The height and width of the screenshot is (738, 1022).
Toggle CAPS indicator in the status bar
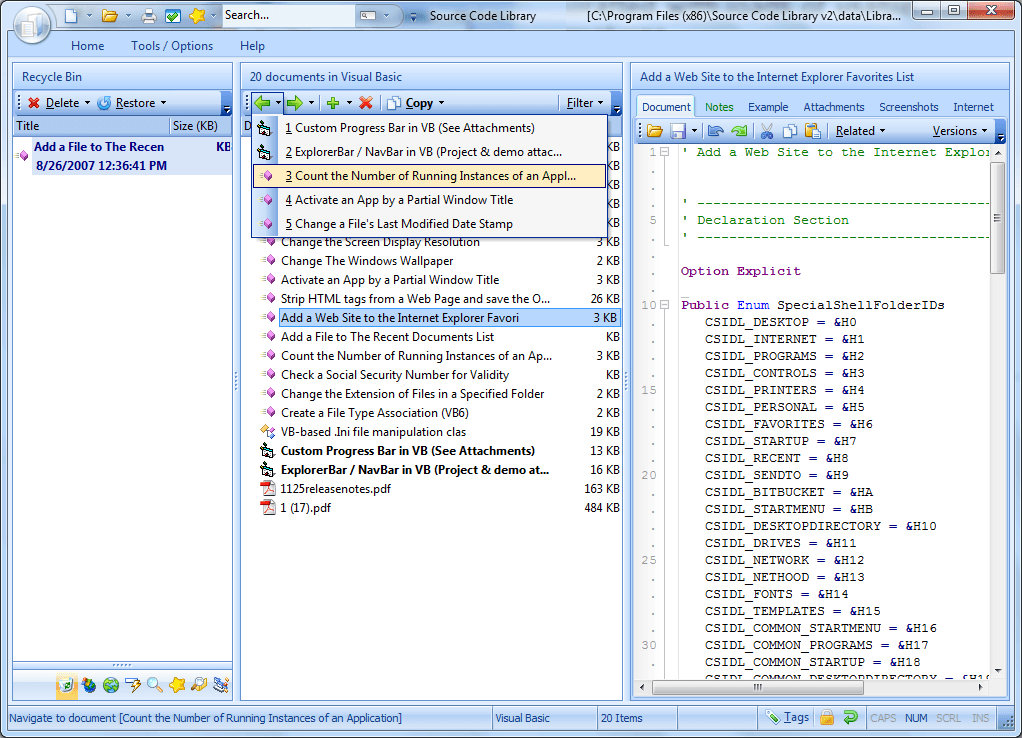(x=883, y=718)
